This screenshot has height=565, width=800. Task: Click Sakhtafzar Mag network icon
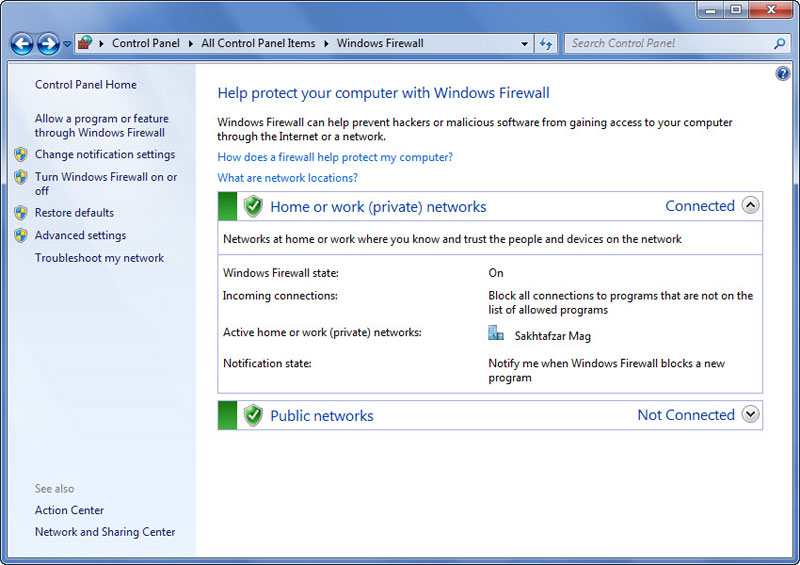pyautogui.click(x=495, y=333)
